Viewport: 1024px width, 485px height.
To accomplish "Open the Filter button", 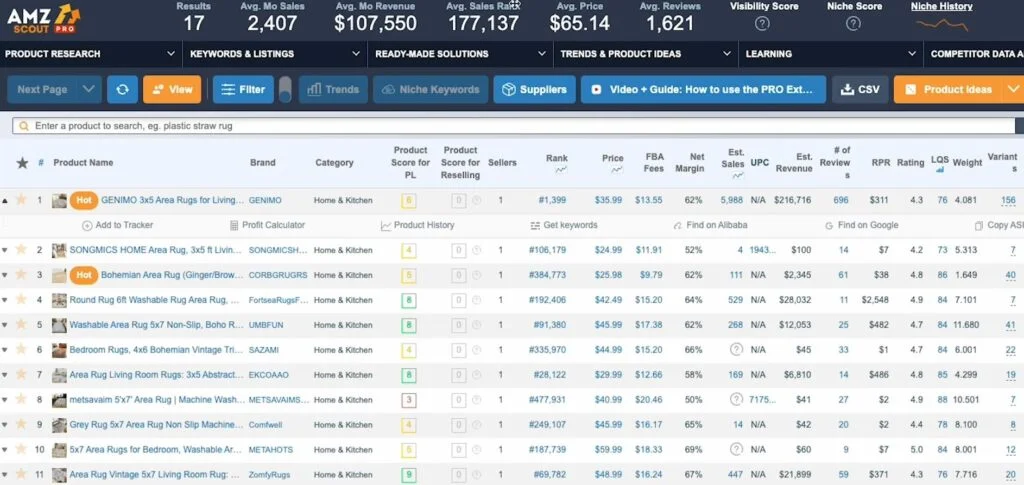I will pos(243,89).
